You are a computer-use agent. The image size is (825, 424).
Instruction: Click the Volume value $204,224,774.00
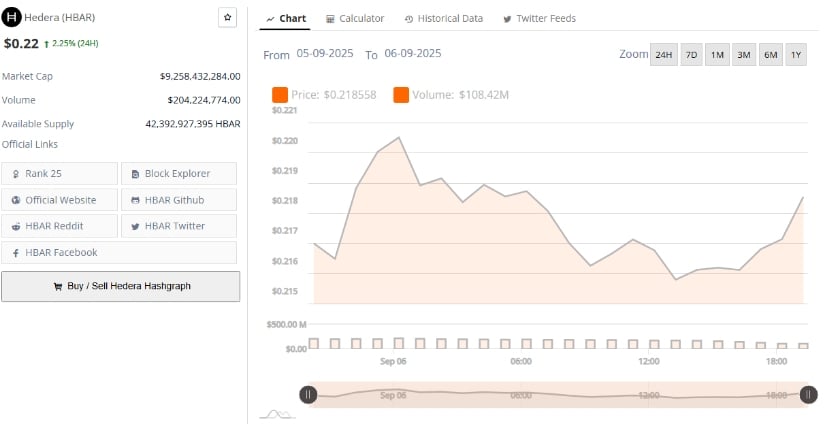[204, 100]
